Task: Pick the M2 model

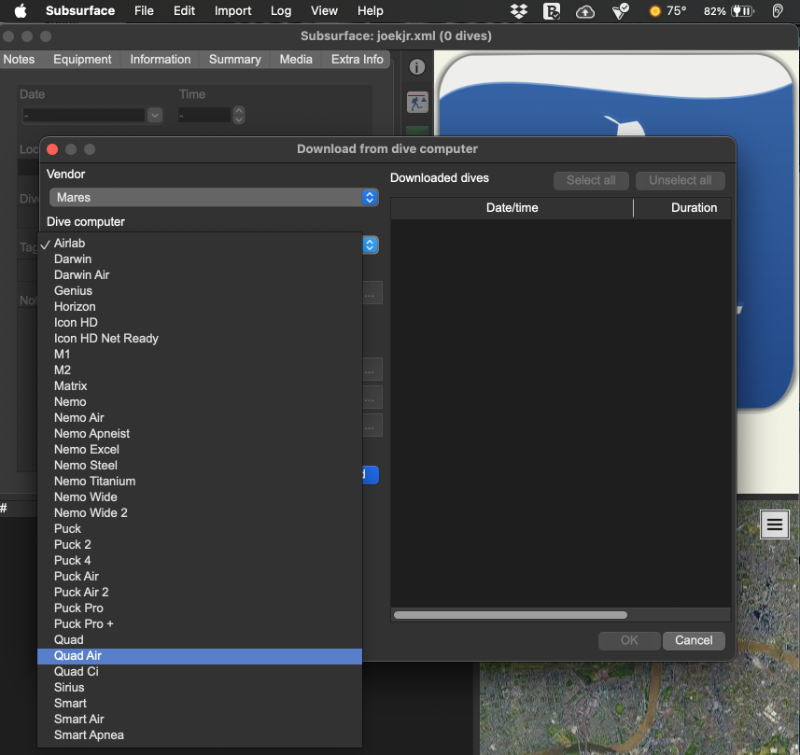Action: [199, 370]
